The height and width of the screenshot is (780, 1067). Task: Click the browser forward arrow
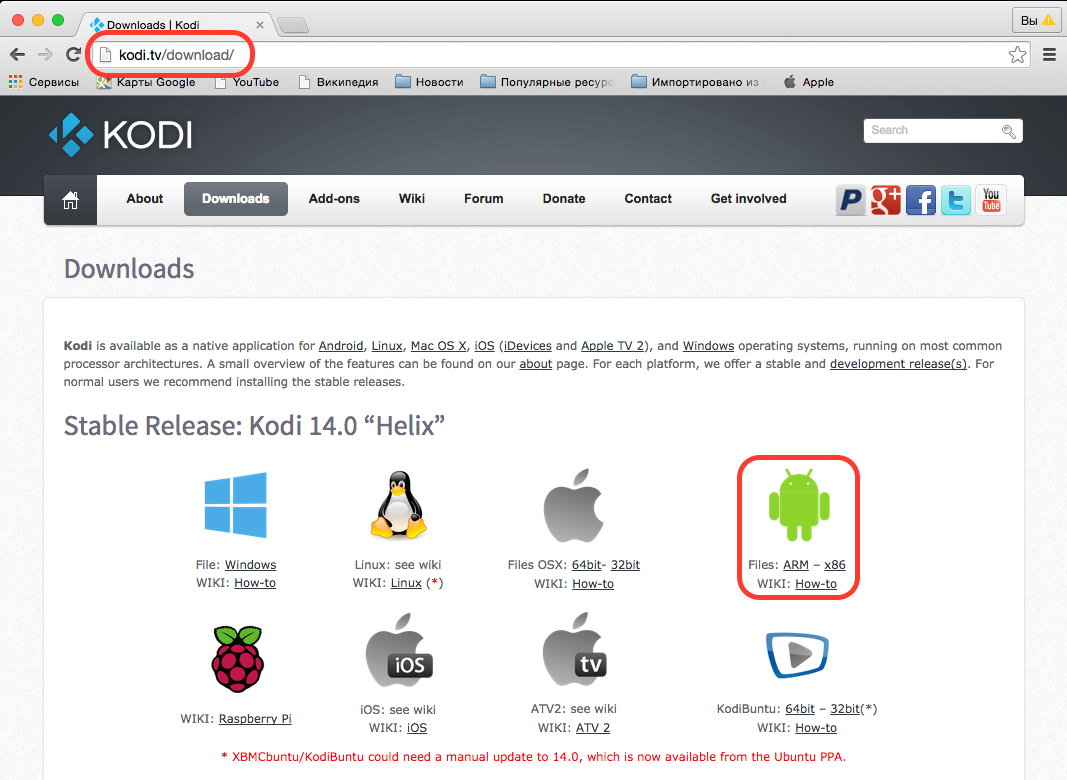tap(46, 54)
